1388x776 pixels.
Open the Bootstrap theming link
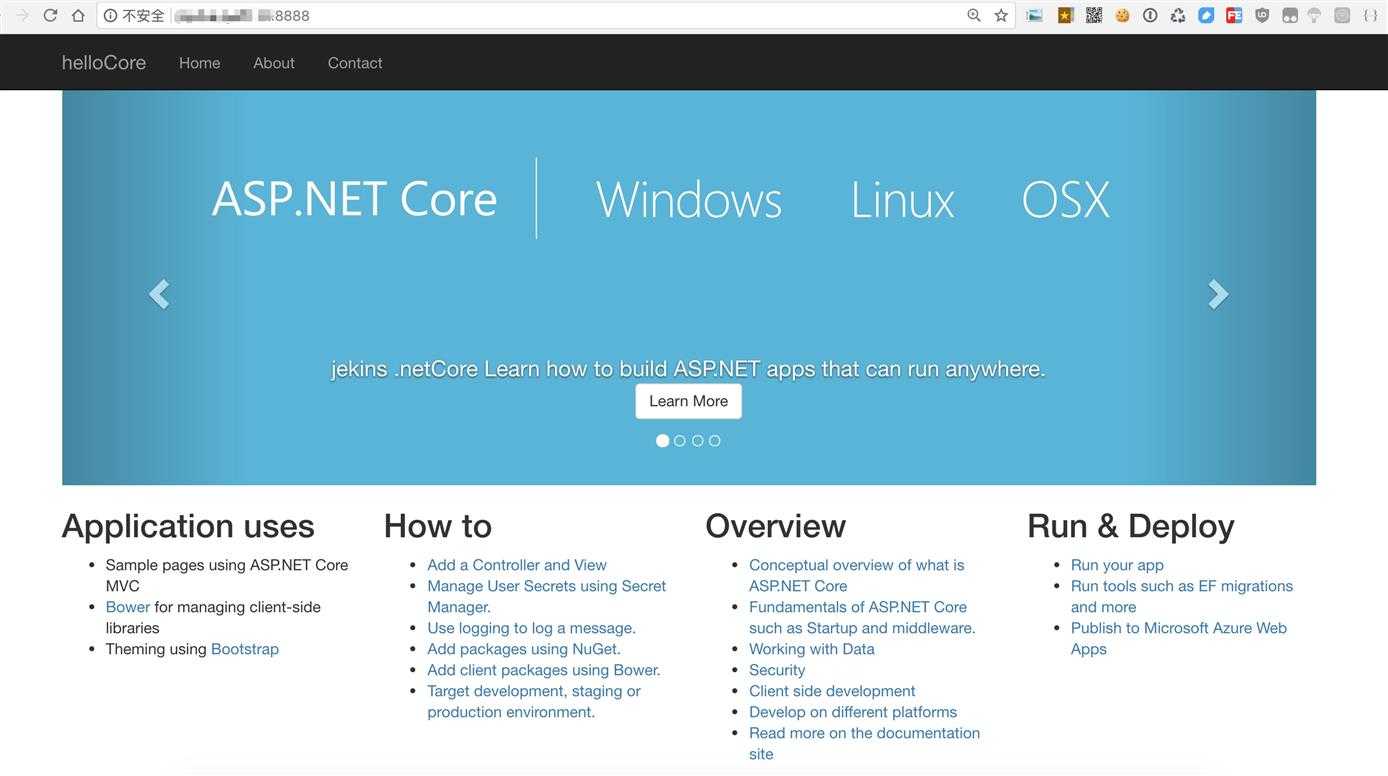pyautogui.click(x=245, y=649)
